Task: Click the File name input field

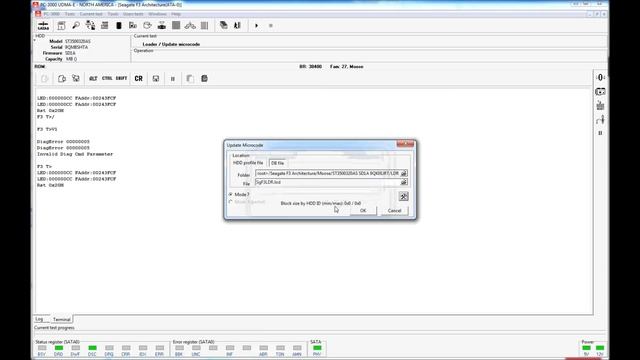Action: coord(328,182)
